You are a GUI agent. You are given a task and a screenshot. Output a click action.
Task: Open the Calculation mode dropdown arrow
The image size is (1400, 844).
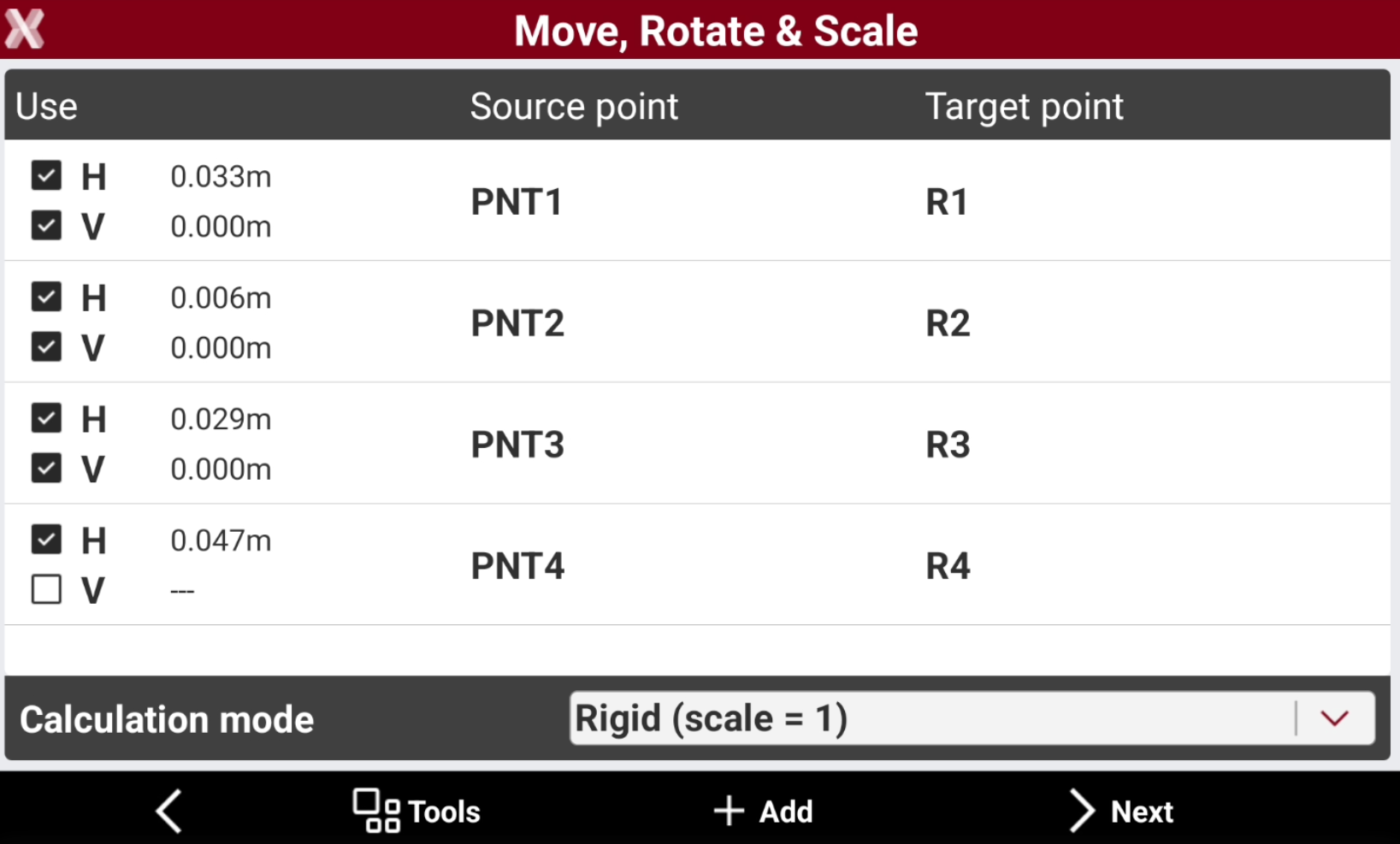(1334, 718)
